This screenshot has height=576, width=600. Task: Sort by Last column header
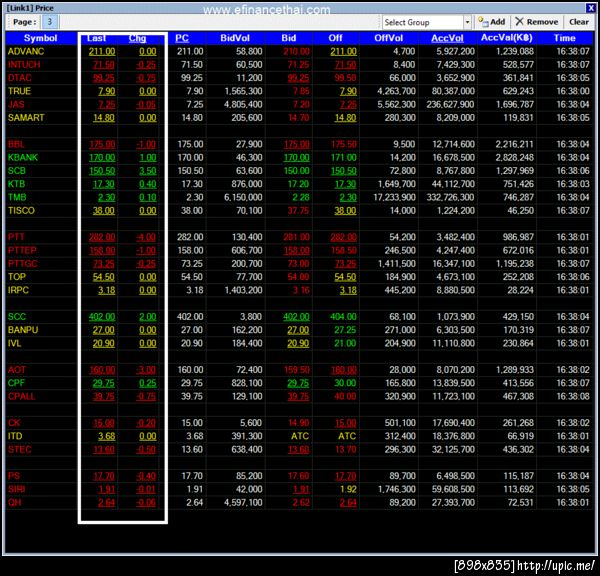(96, 38)
